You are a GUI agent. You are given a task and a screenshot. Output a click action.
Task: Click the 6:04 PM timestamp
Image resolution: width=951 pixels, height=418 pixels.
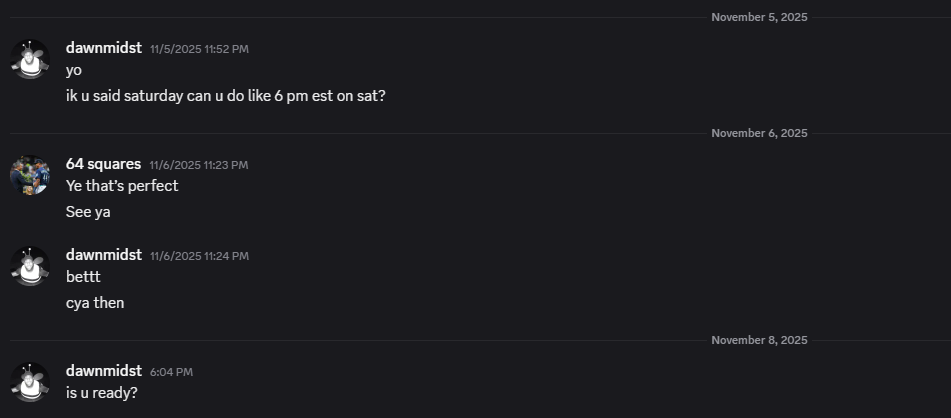coord(171,372)
